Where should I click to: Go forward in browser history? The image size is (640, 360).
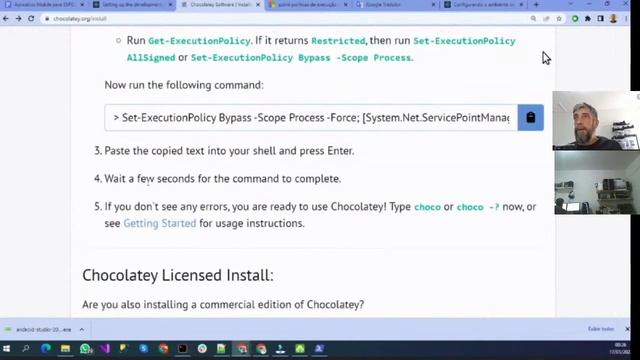pyautogui.click(x=18, y=19)
